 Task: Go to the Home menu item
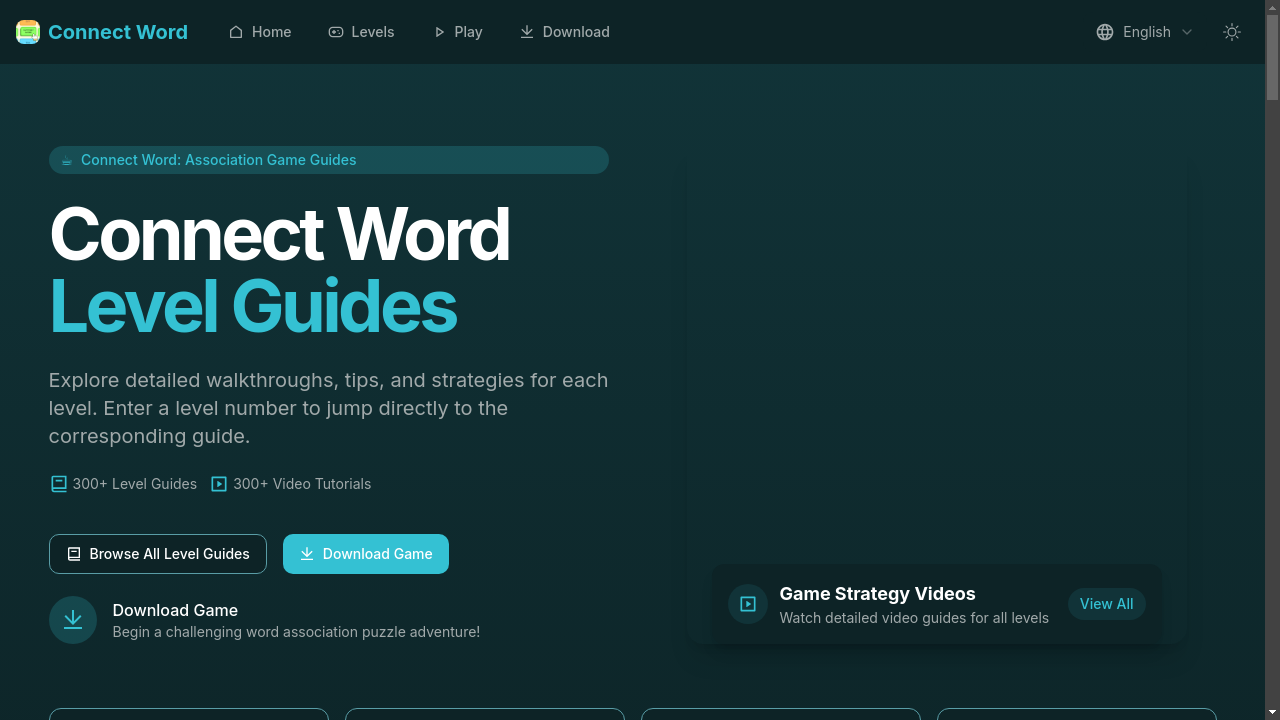[x=260, y=32]
